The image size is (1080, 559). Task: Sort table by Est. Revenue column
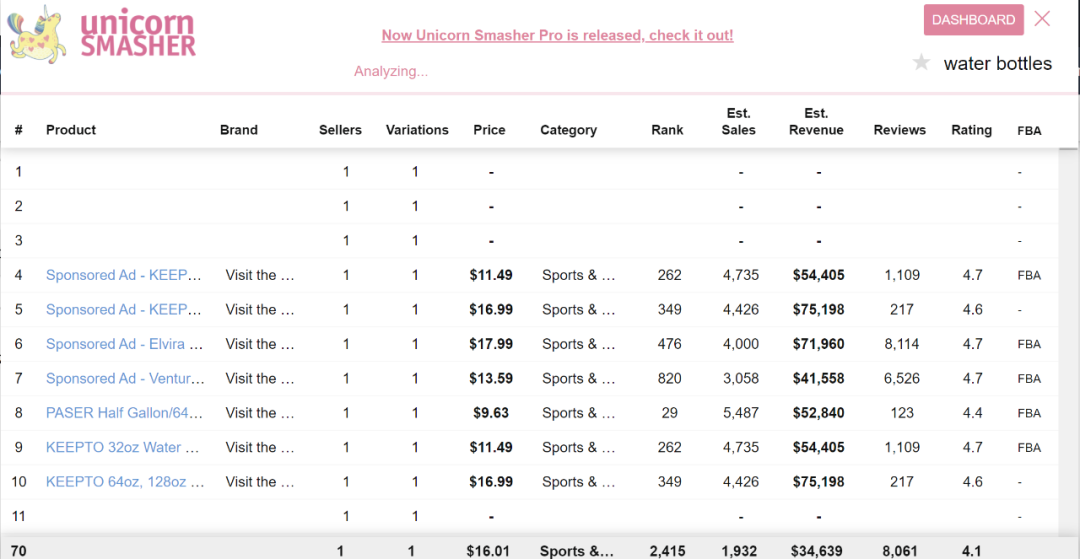816,121
